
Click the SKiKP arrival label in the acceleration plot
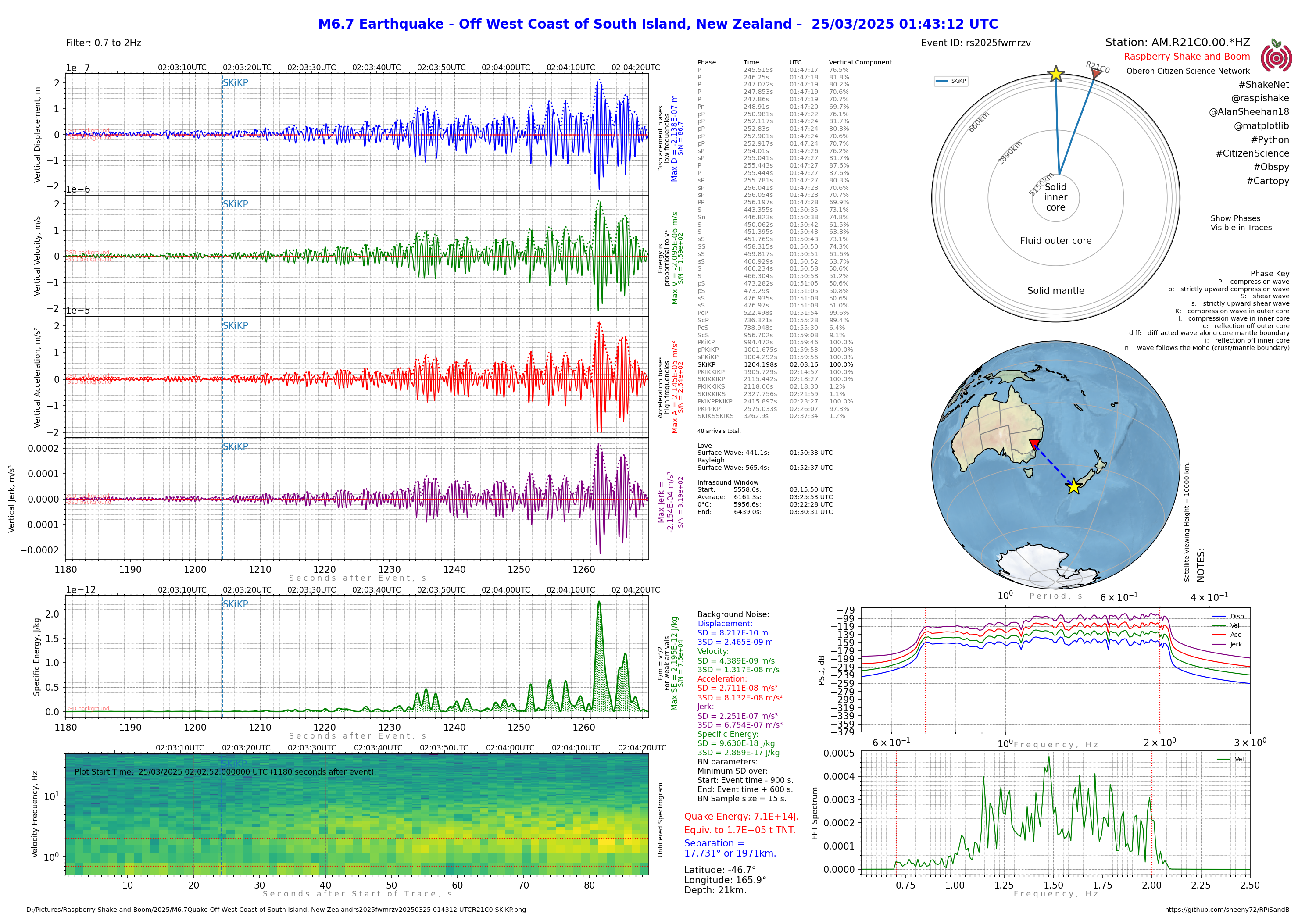pos(235,325)
